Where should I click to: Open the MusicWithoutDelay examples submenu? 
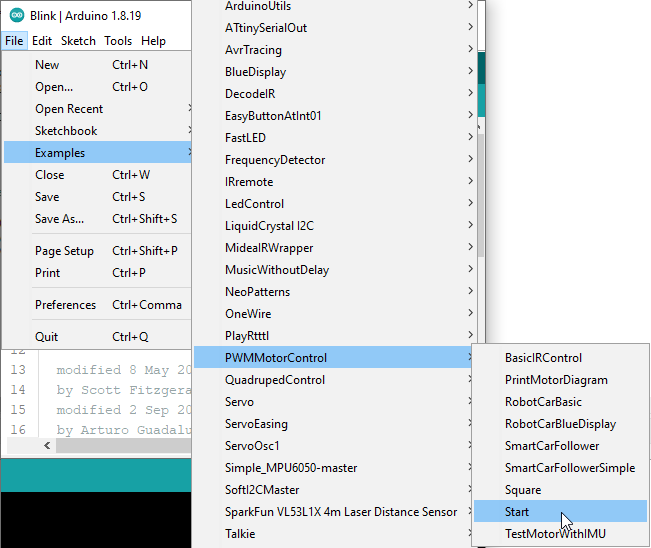[x=335, y=270]
